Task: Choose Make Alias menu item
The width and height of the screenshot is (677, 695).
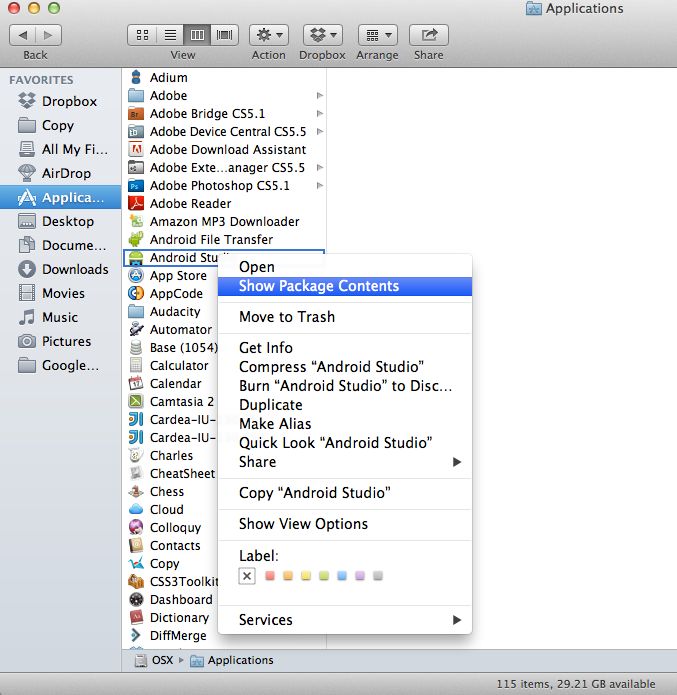Action: (345, 424)
